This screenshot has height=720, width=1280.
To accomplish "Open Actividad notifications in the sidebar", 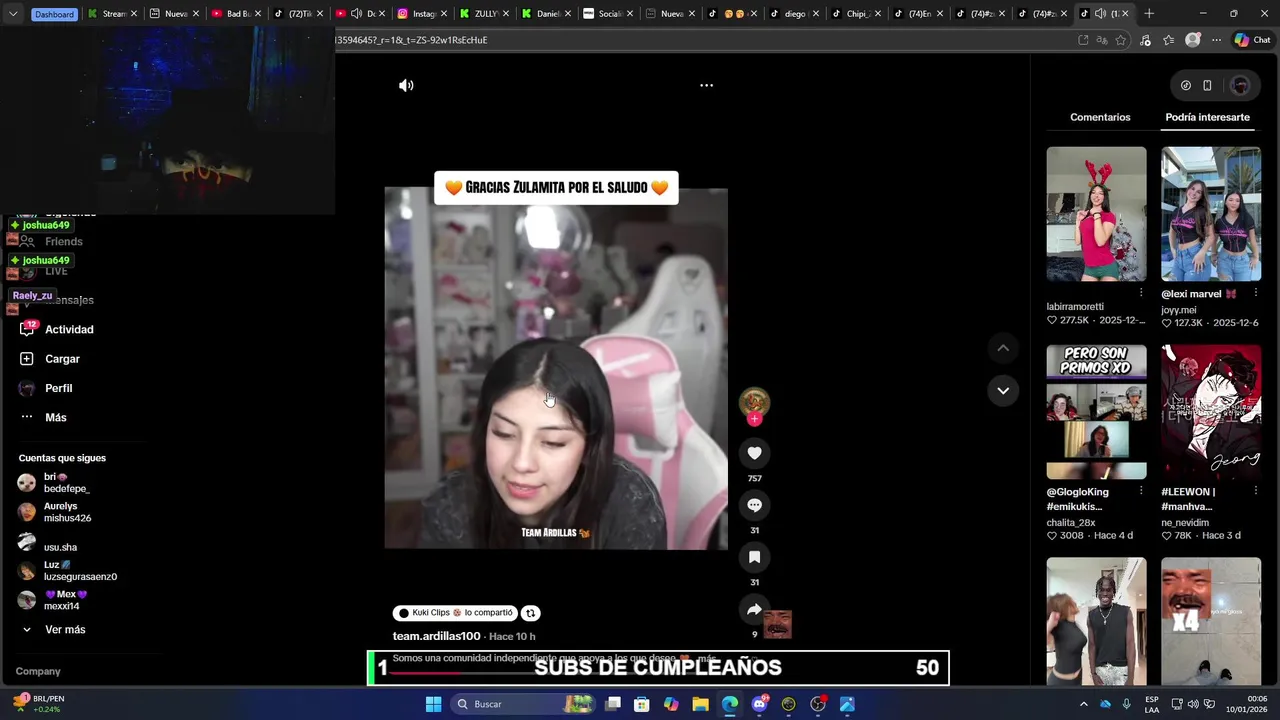I will [69, 329].
